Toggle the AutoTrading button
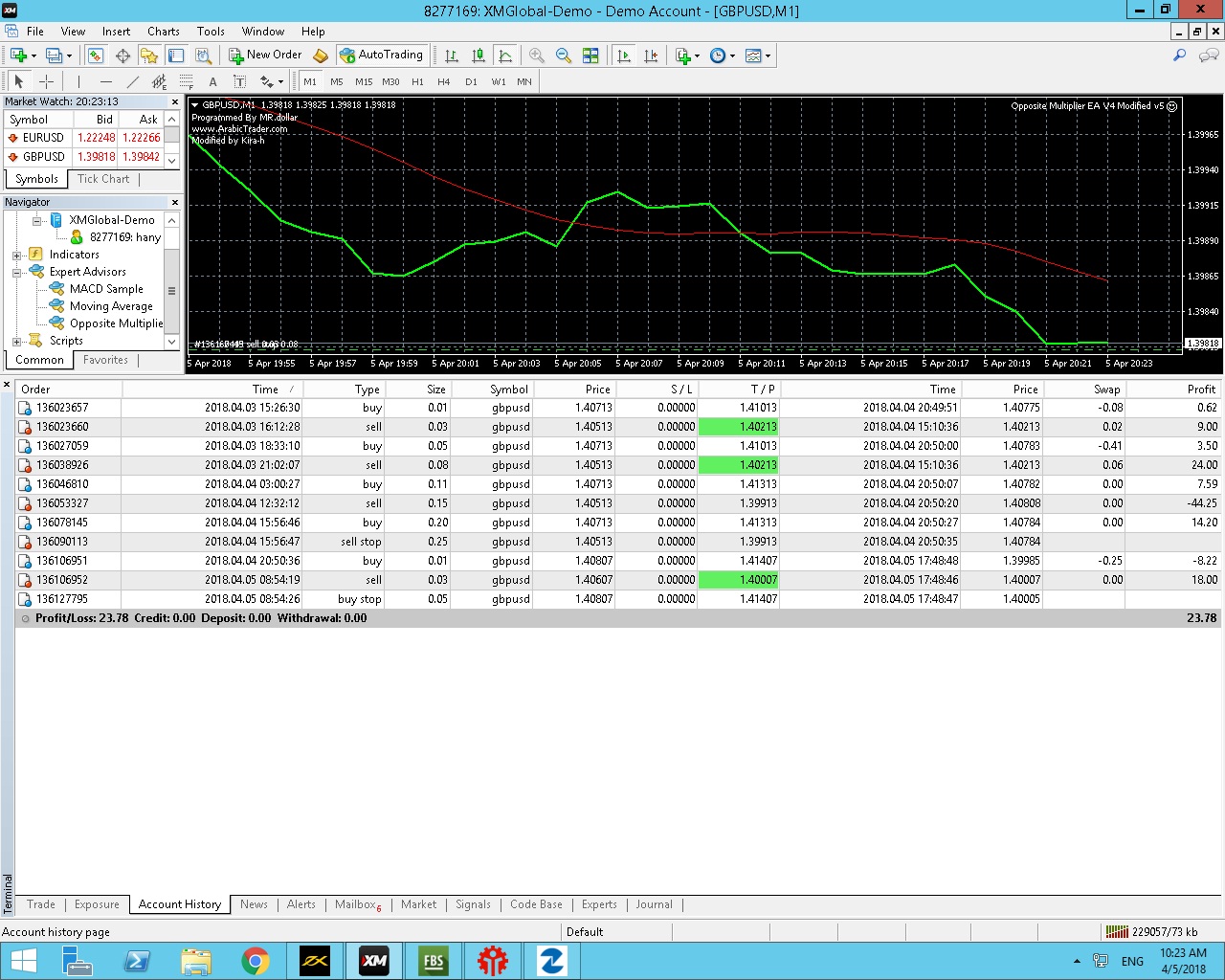Viewport: 1225px width, 980px height. (382, 56)
